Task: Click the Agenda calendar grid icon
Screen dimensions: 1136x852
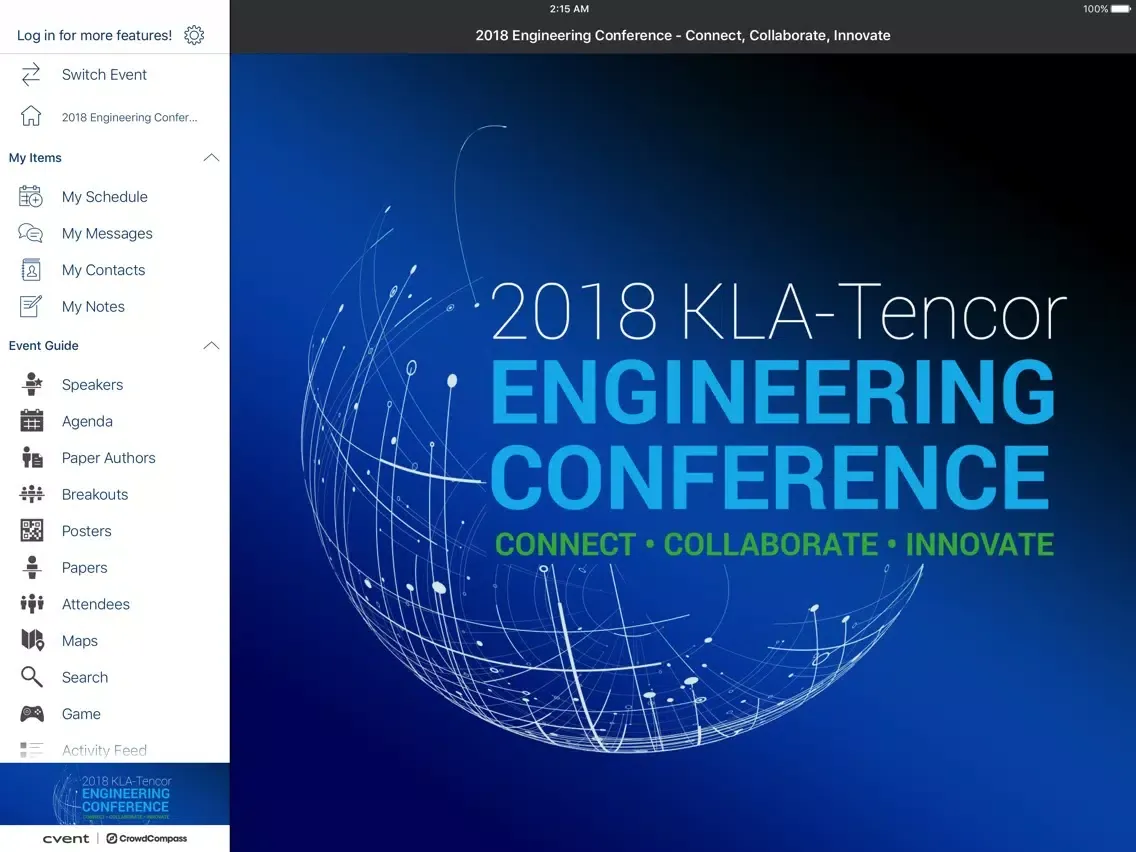Action: 32,421
